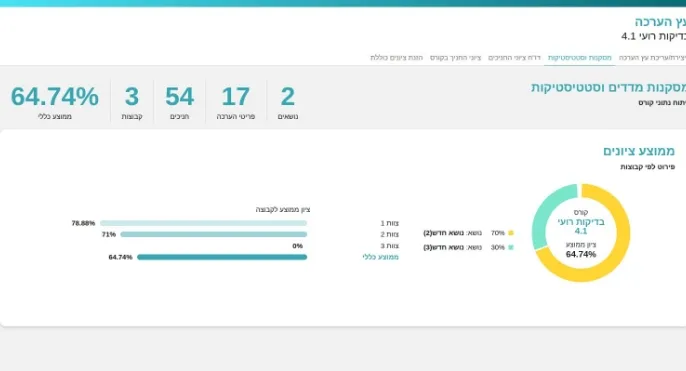This screenshot has height=371, width=686.
Task: Click the 'נושא חדש(2)' legend entry
Action: pyautogui.click(x=452, y=233)
